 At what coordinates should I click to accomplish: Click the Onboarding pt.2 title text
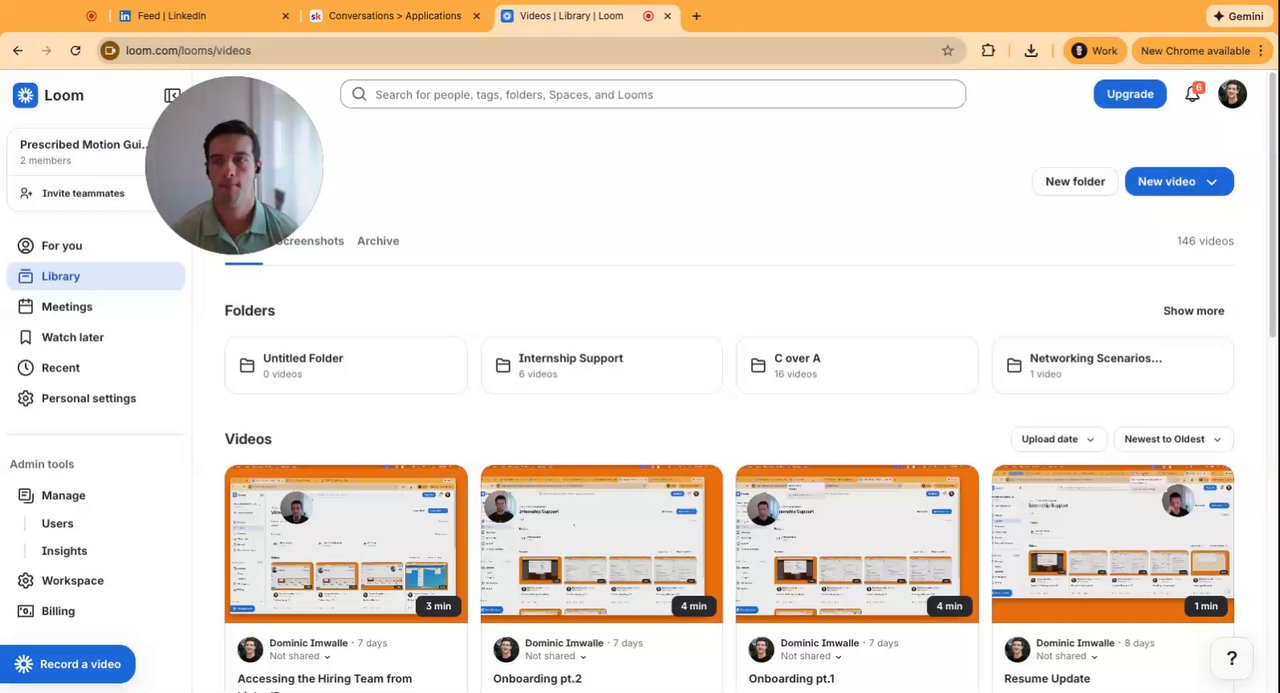tap(537, 679)
